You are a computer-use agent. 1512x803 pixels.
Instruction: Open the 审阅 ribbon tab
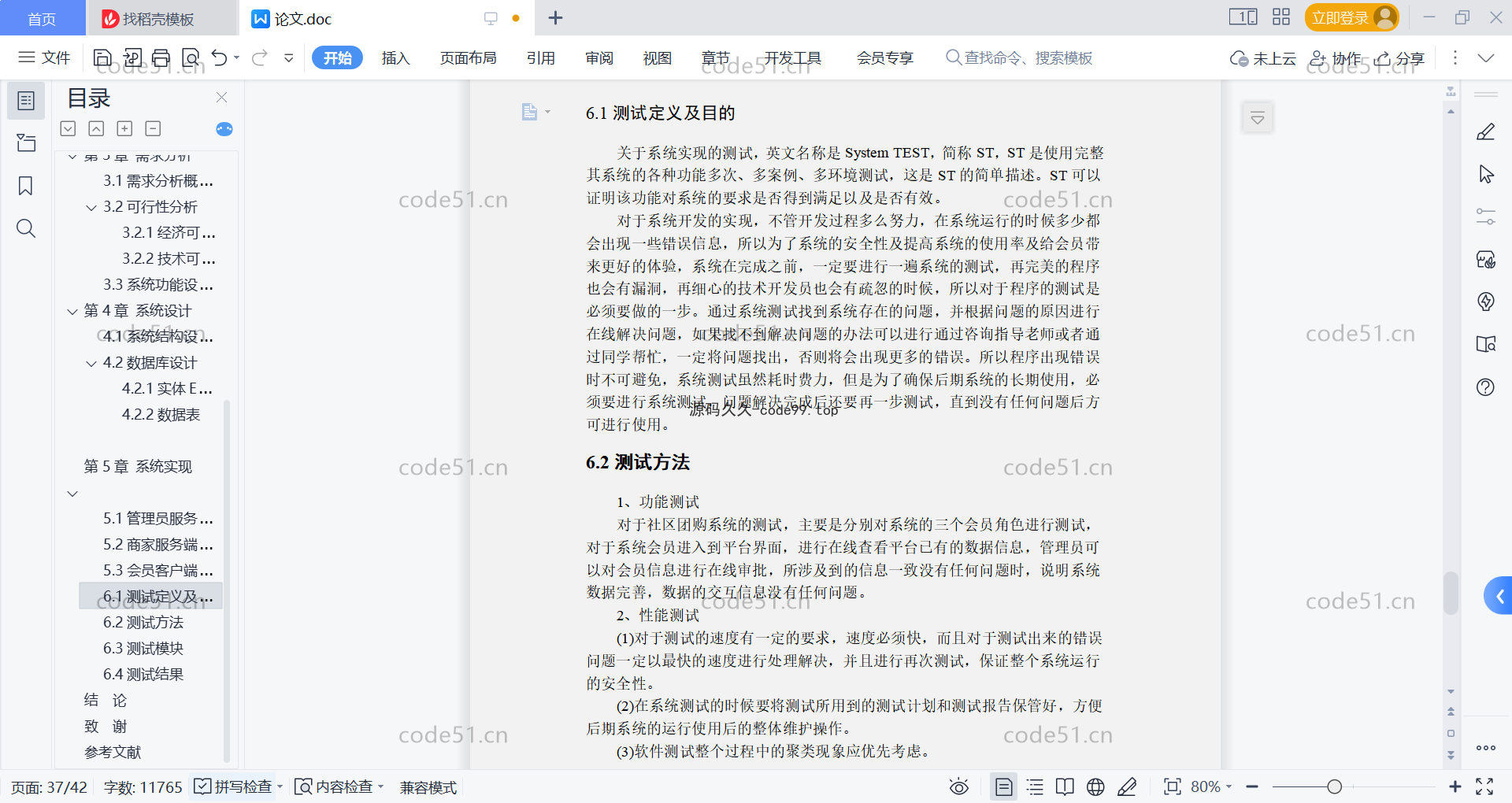[x=599, y=57]
